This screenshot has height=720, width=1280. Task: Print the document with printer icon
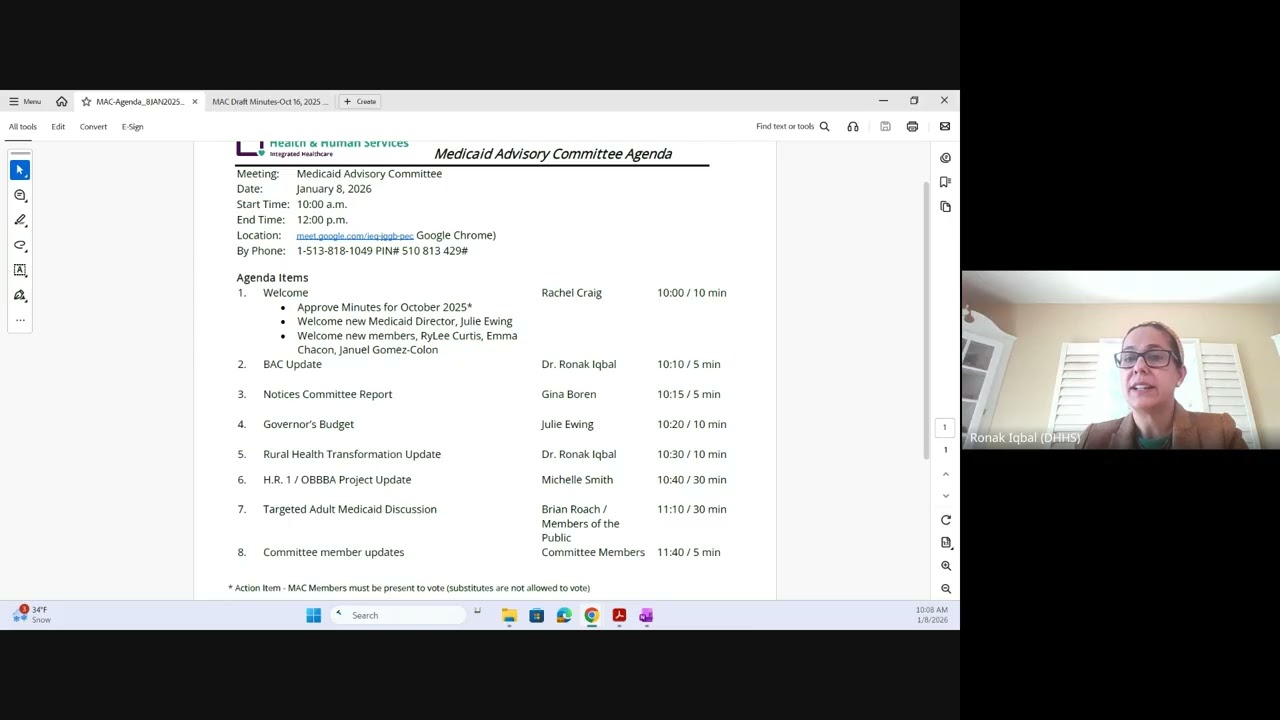[912, 126]
